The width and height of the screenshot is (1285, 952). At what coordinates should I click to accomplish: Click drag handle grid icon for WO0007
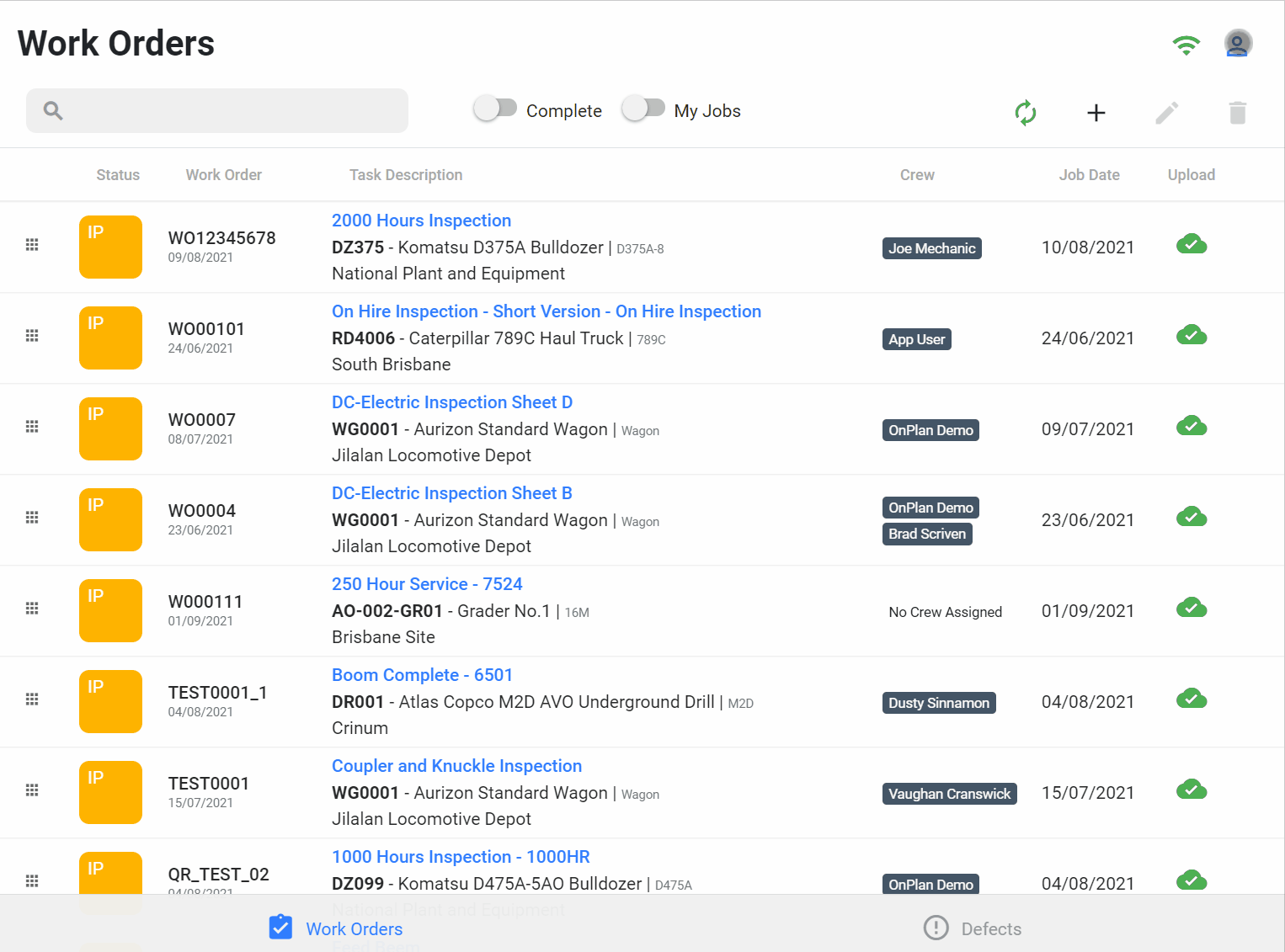click(32, 426)
